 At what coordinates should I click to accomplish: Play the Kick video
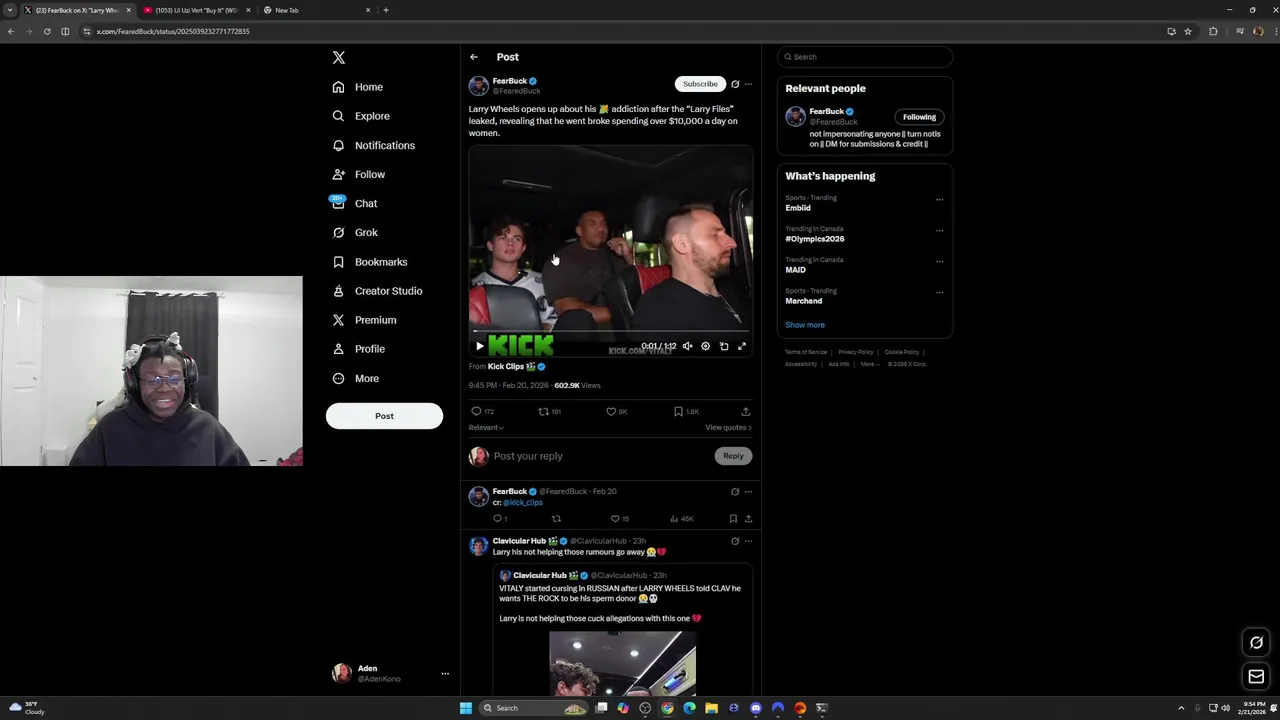(480, 346)
